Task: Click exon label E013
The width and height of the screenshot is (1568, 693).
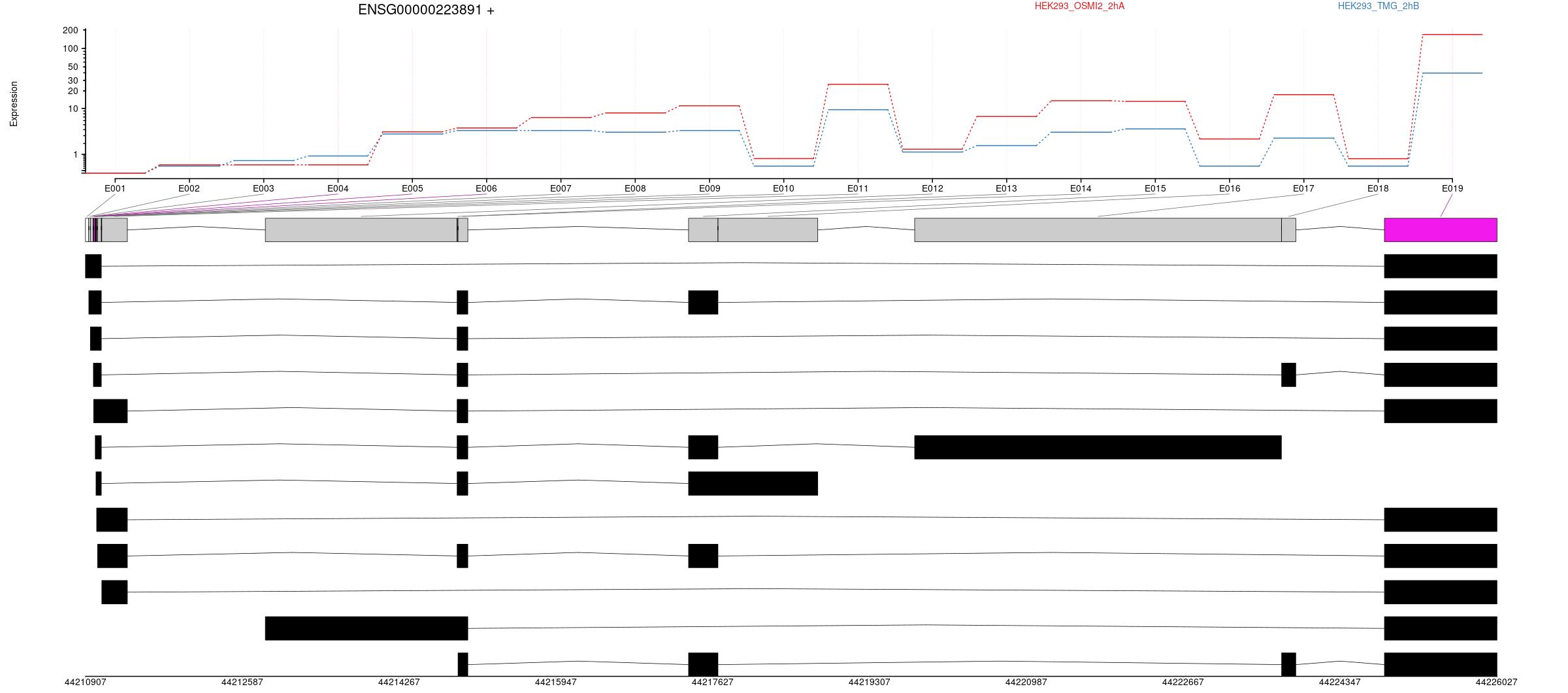Action: point(1006,188)
